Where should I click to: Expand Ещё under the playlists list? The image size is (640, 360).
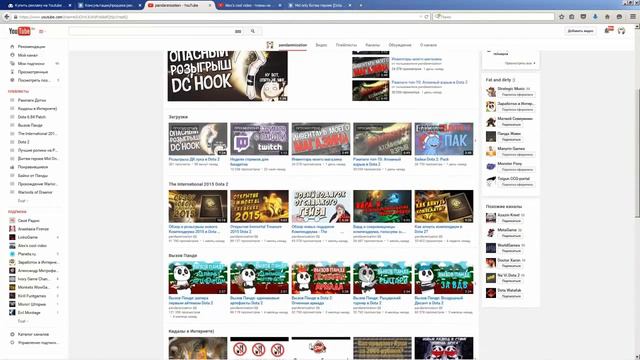click(22, 201)
